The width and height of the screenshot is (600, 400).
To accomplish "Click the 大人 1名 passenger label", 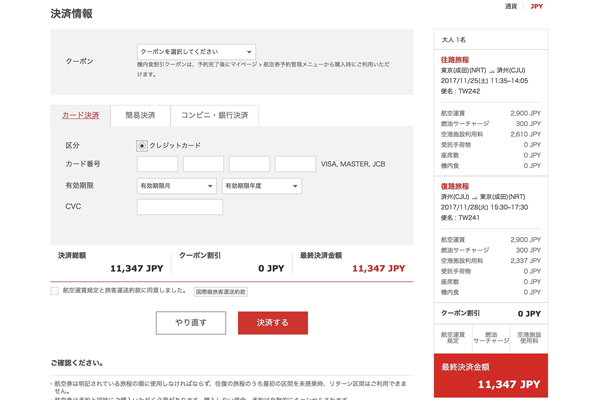I will (x=454, y=39).
